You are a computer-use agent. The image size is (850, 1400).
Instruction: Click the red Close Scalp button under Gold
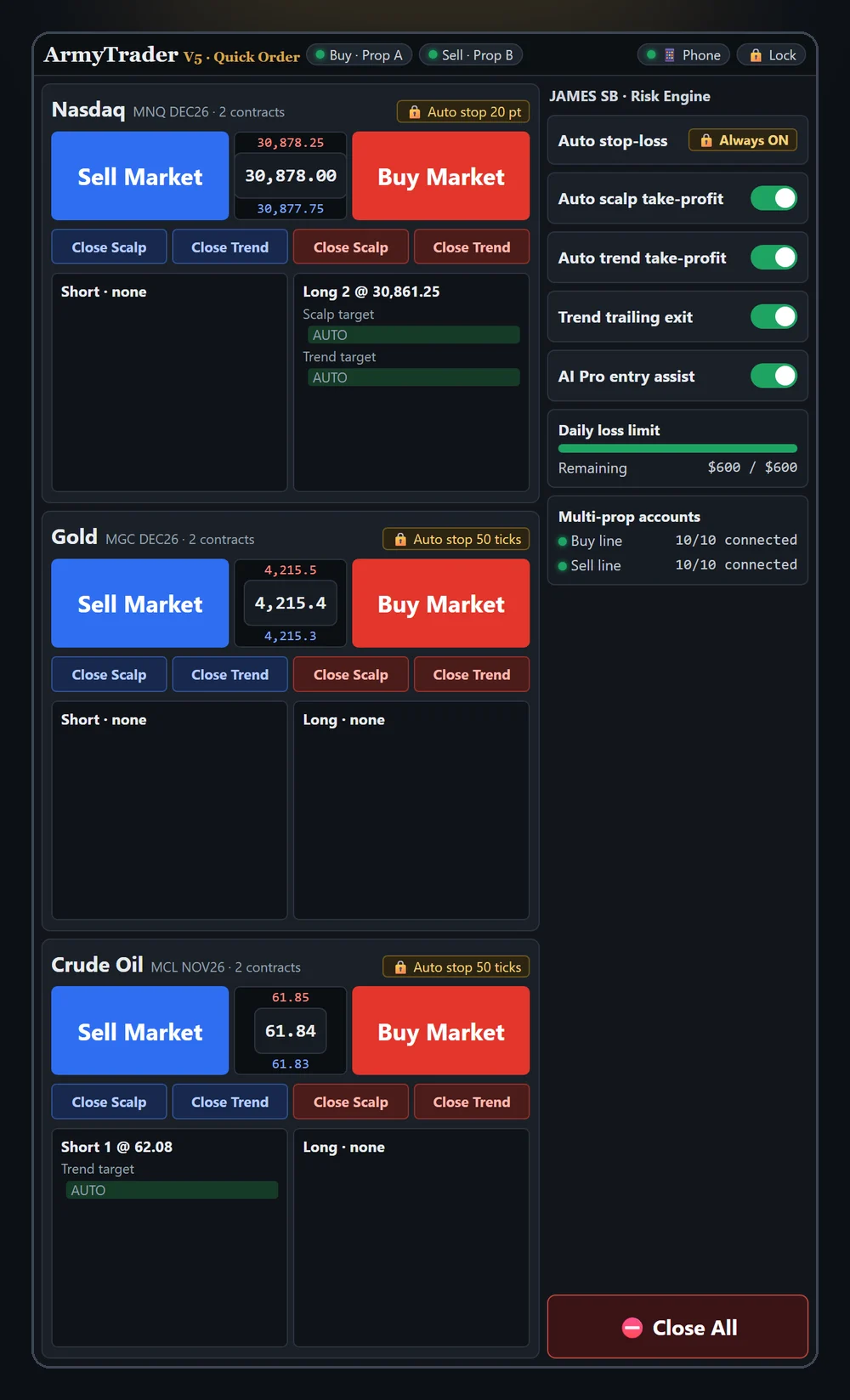click(x=351, y=675)
